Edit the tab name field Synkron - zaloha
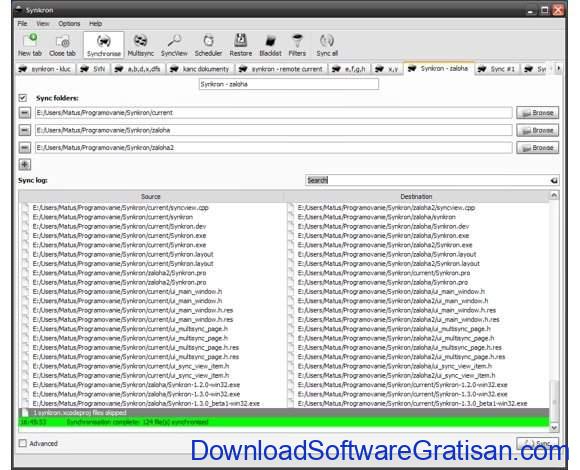Image resolution: width=580 pixels, height=470 pixels. [x=289, y=84]
